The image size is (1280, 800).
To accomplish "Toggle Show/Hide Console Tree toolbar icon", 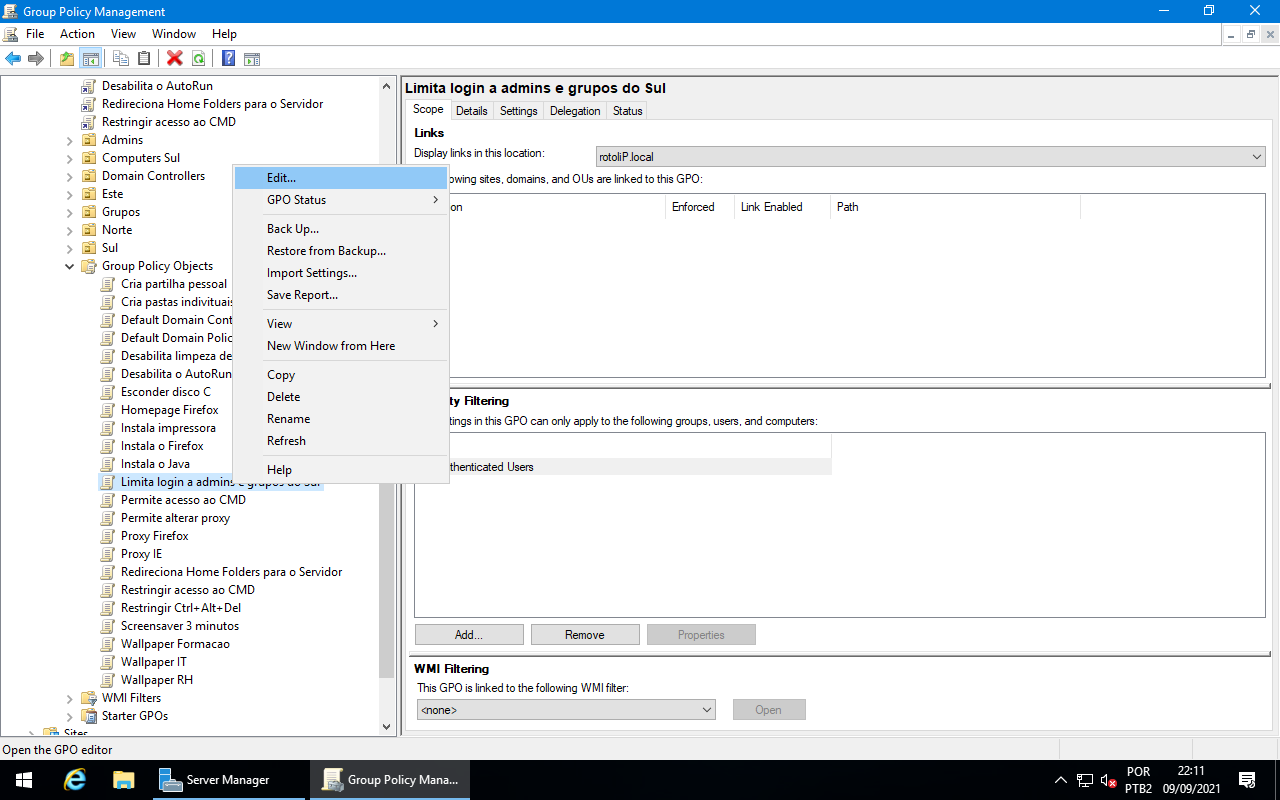I will tap(91, 59).
